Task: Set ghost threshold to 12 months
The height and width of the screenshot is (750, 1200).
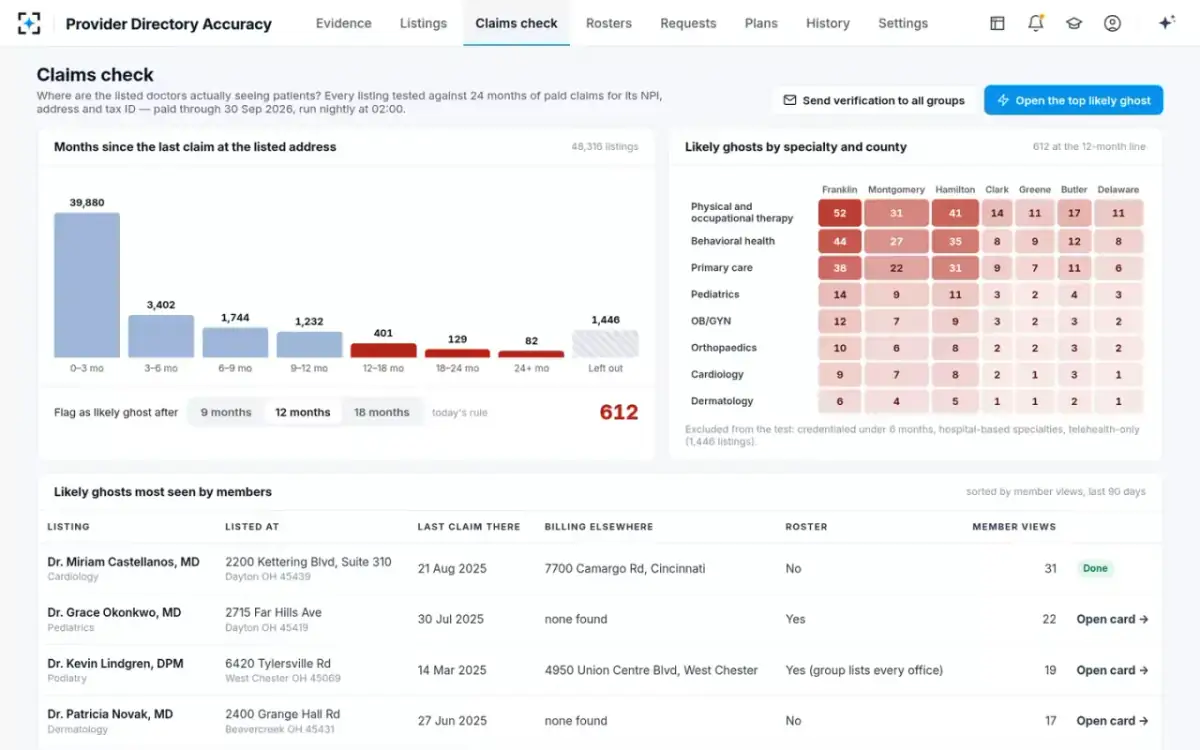Action: [303, 412]
